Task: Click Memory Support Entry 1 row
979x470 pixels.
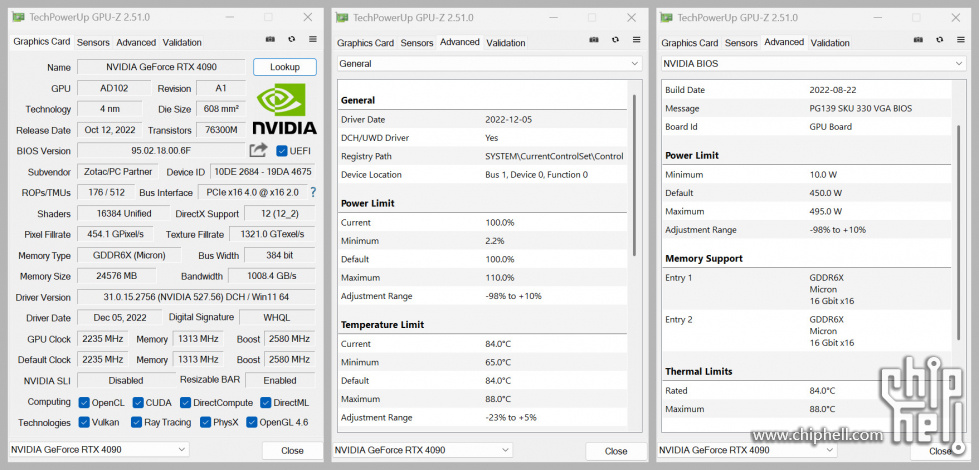Action: click(x=807, y=289)
